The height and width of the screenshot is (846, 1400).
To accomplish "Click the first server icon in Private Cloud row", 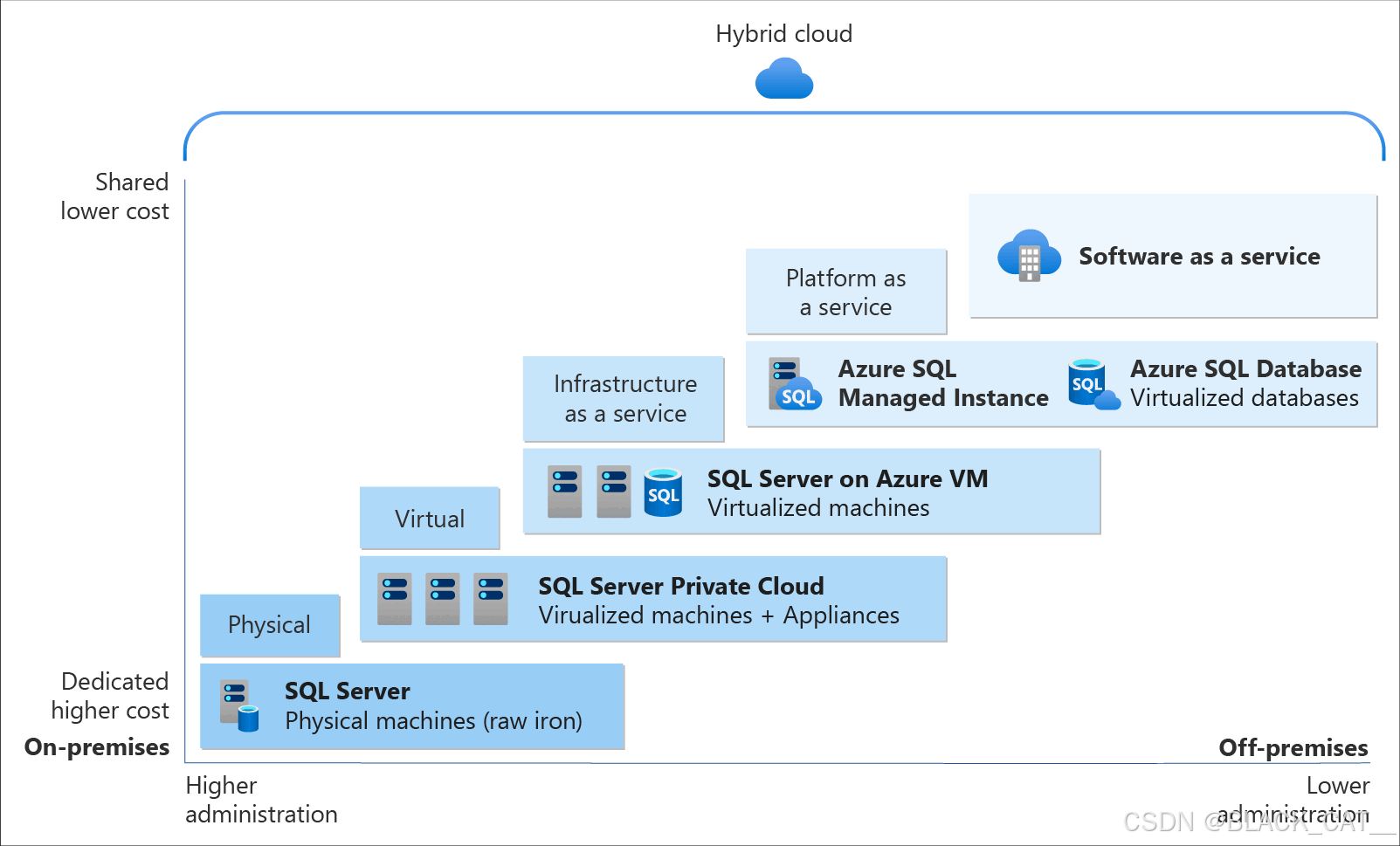I will click(395, 599).
